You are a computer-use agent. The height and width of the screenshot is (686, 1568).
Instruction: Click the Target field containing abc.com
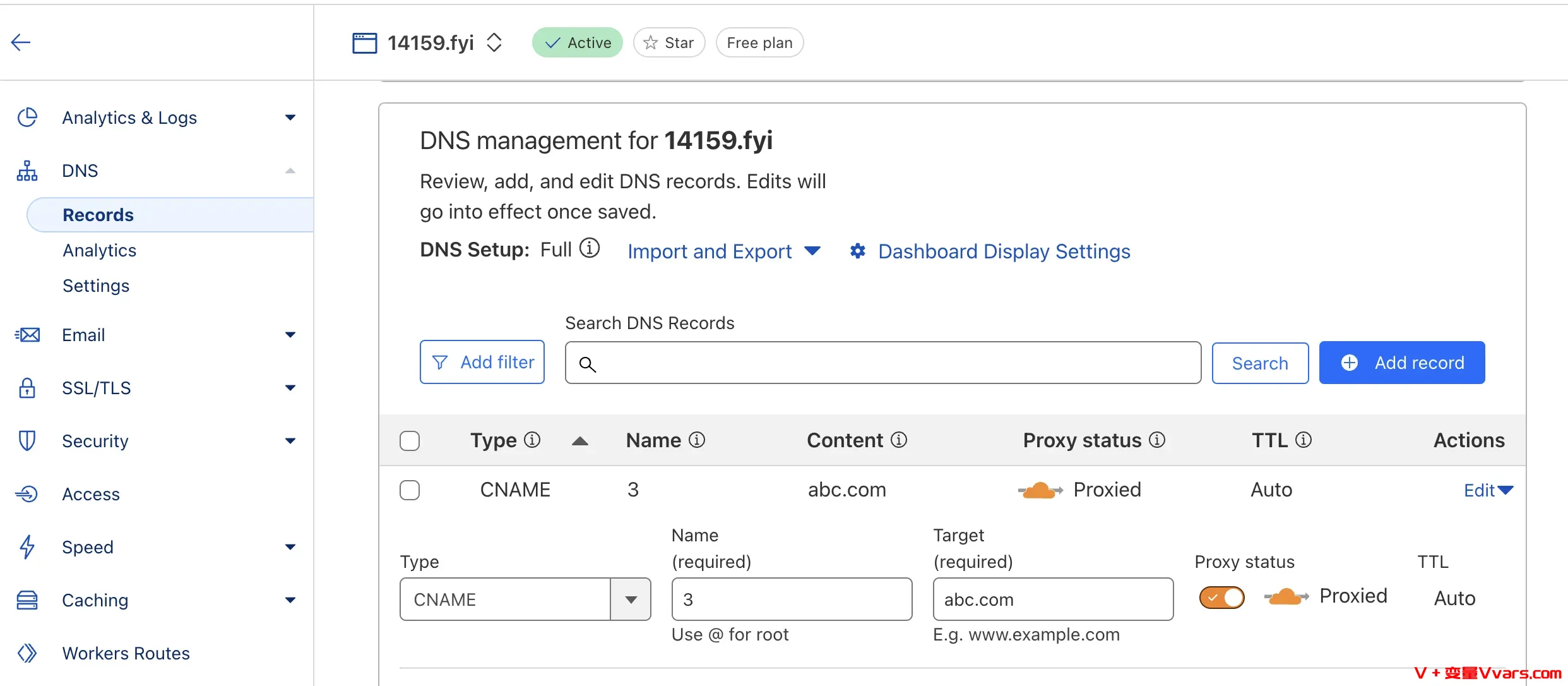1053,599
